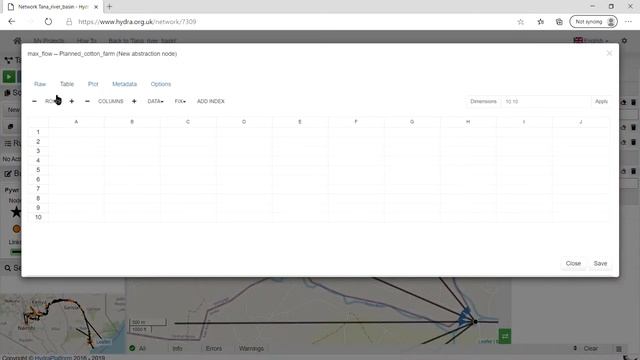This screenshot has width=640, height=360.
Task: Clear the log messages
Action: point(591,348)
